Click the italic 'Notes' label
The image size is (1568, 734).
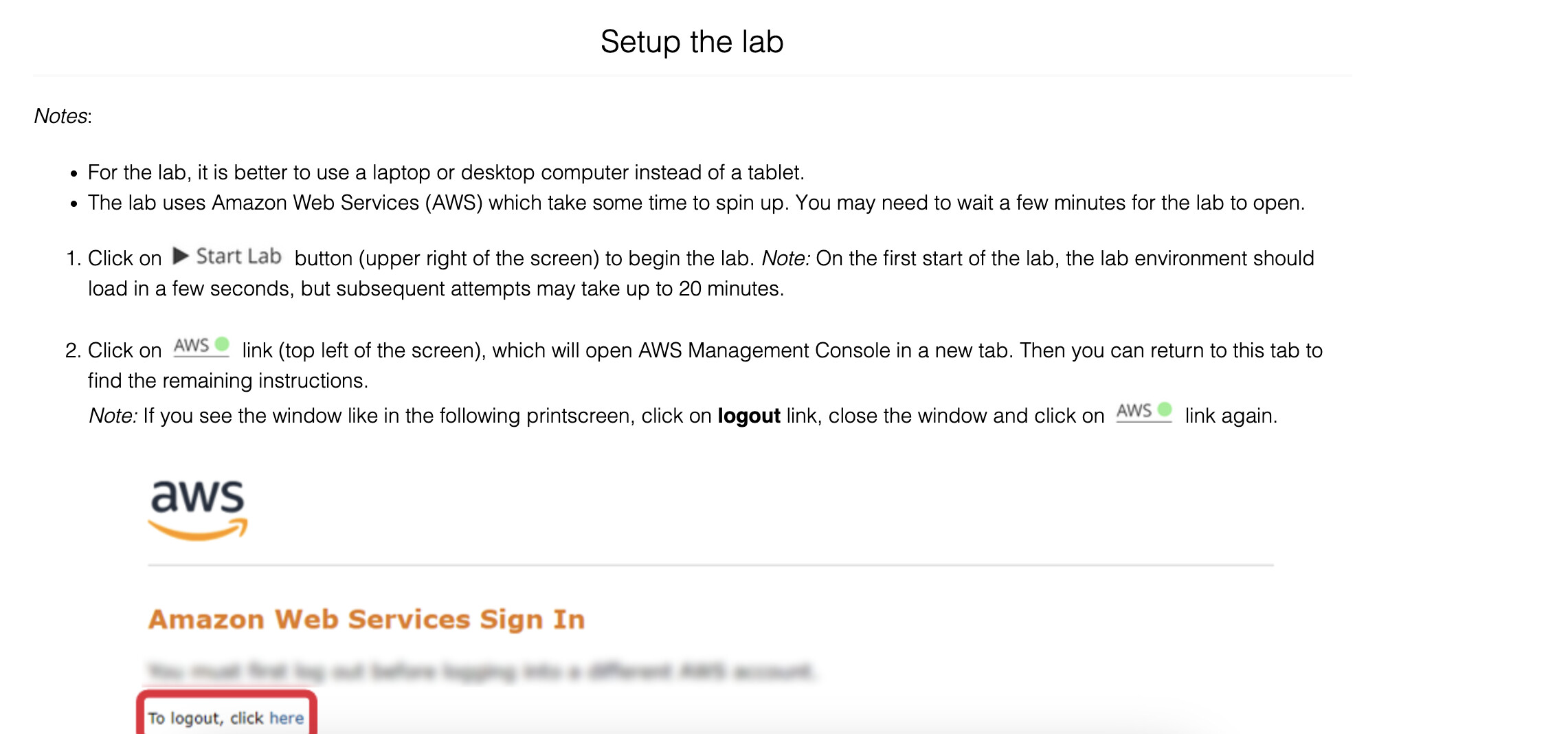61,116
